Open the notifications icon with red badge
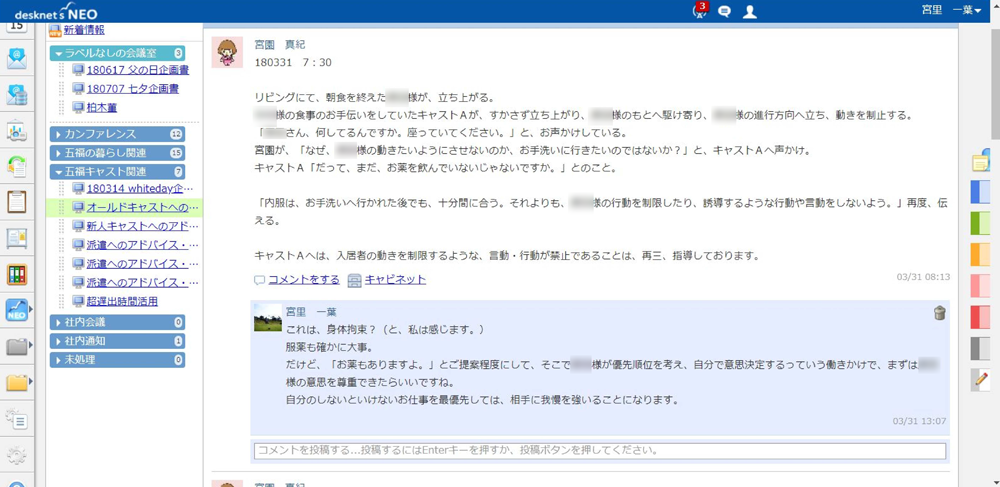 699,11
